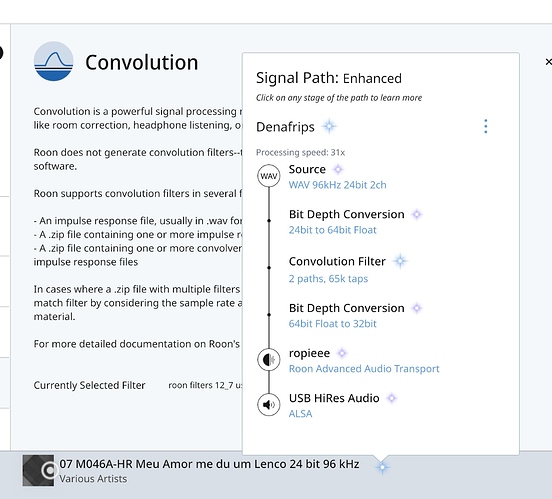Open the 64bit Float to 32bit stage

coord(333,324)
